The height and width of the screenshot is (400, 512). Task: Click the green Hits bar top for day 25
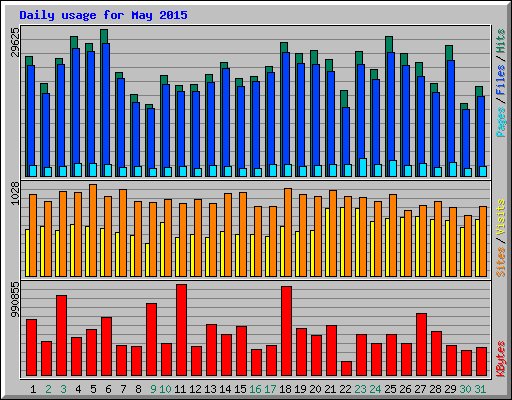(x=389, y=44)
